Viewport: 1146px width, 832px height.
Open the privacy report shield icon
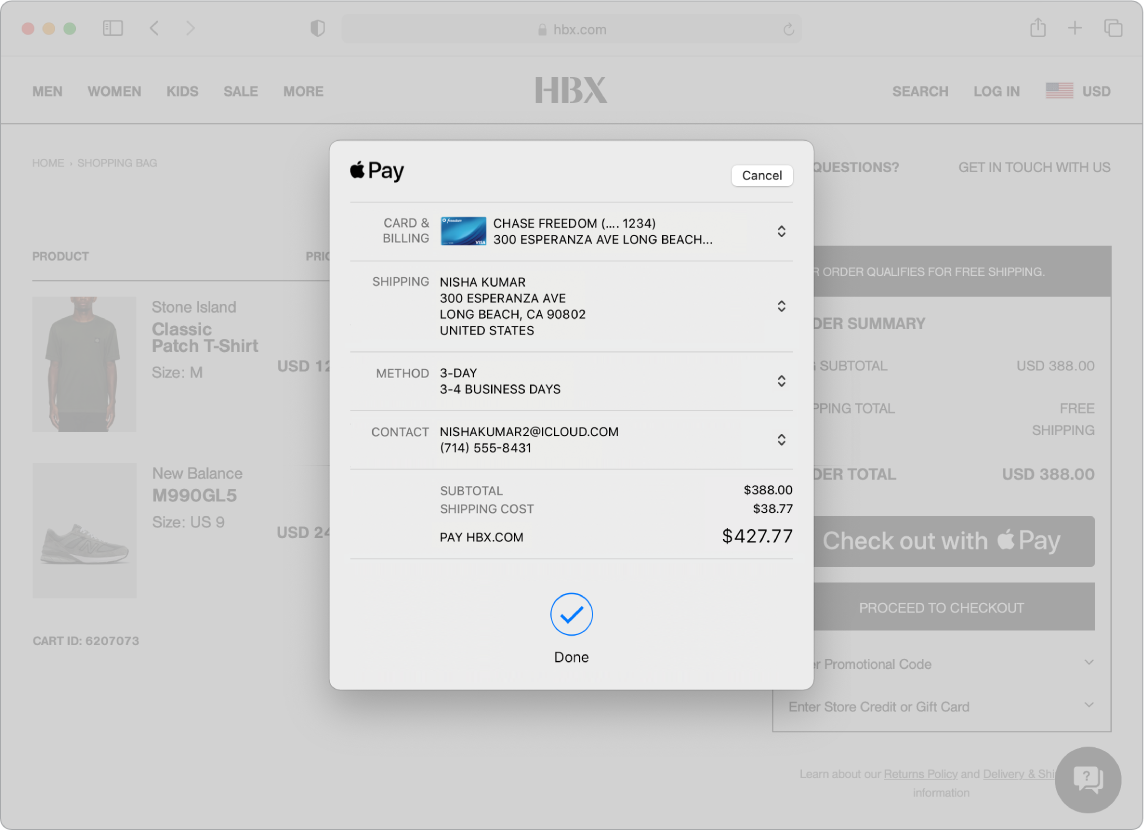[x=316, y=29]
